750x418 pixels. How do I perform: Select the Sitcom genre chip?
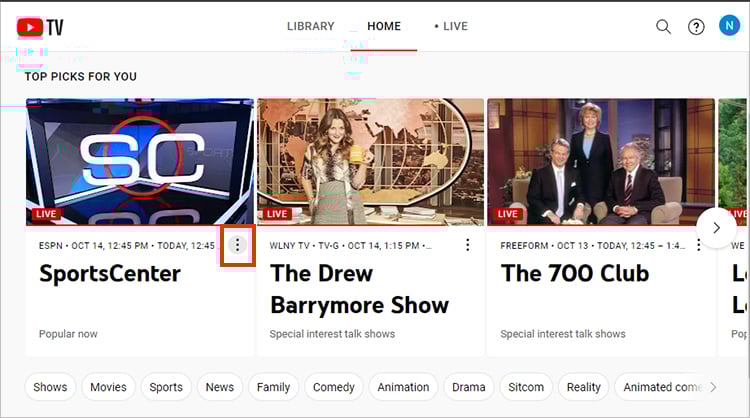pos(526,387)
